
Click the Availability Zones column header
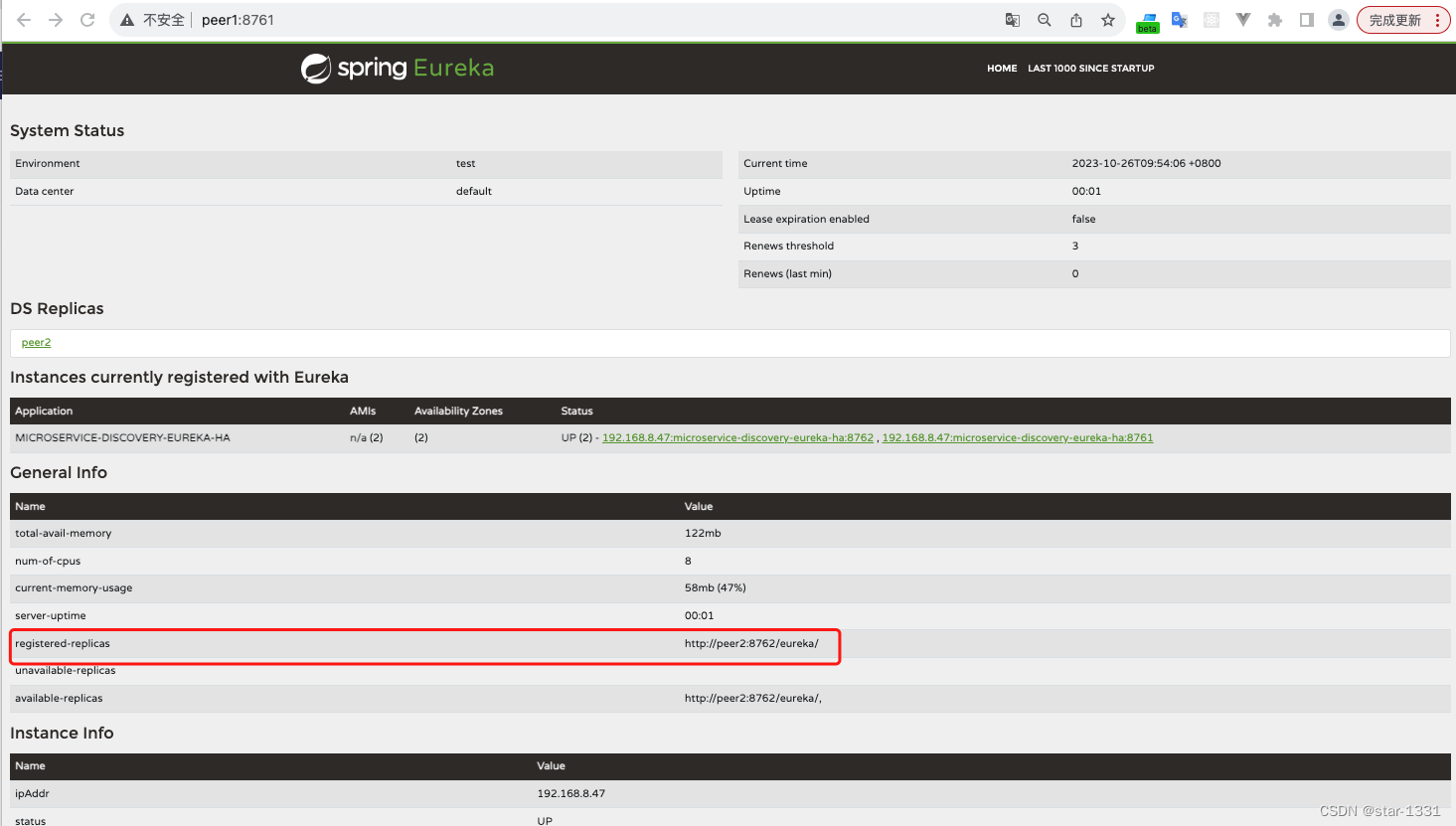(x=458, y=412)
